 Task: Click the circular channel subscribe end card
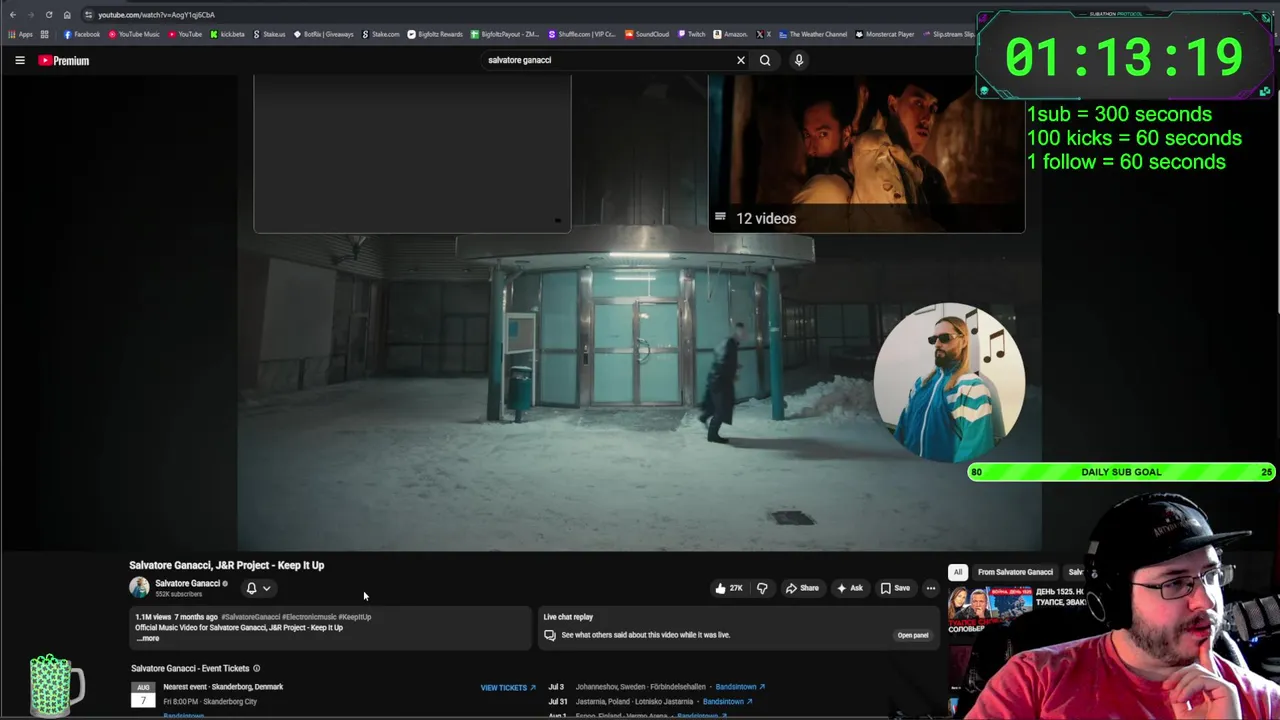949,383
